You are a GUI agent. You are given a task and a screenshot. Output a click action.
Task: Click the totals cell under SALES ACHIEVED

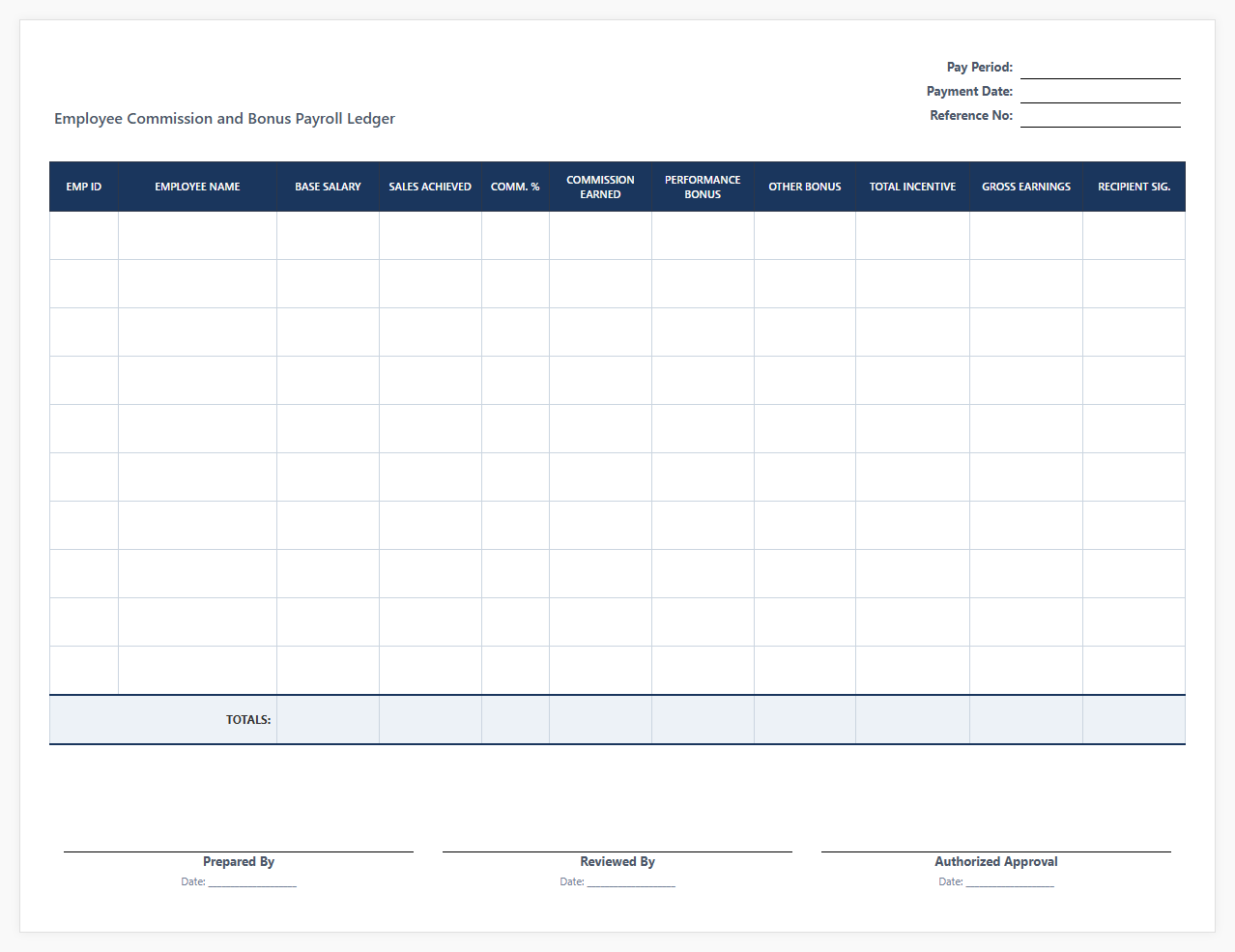[x=430, y=720]
